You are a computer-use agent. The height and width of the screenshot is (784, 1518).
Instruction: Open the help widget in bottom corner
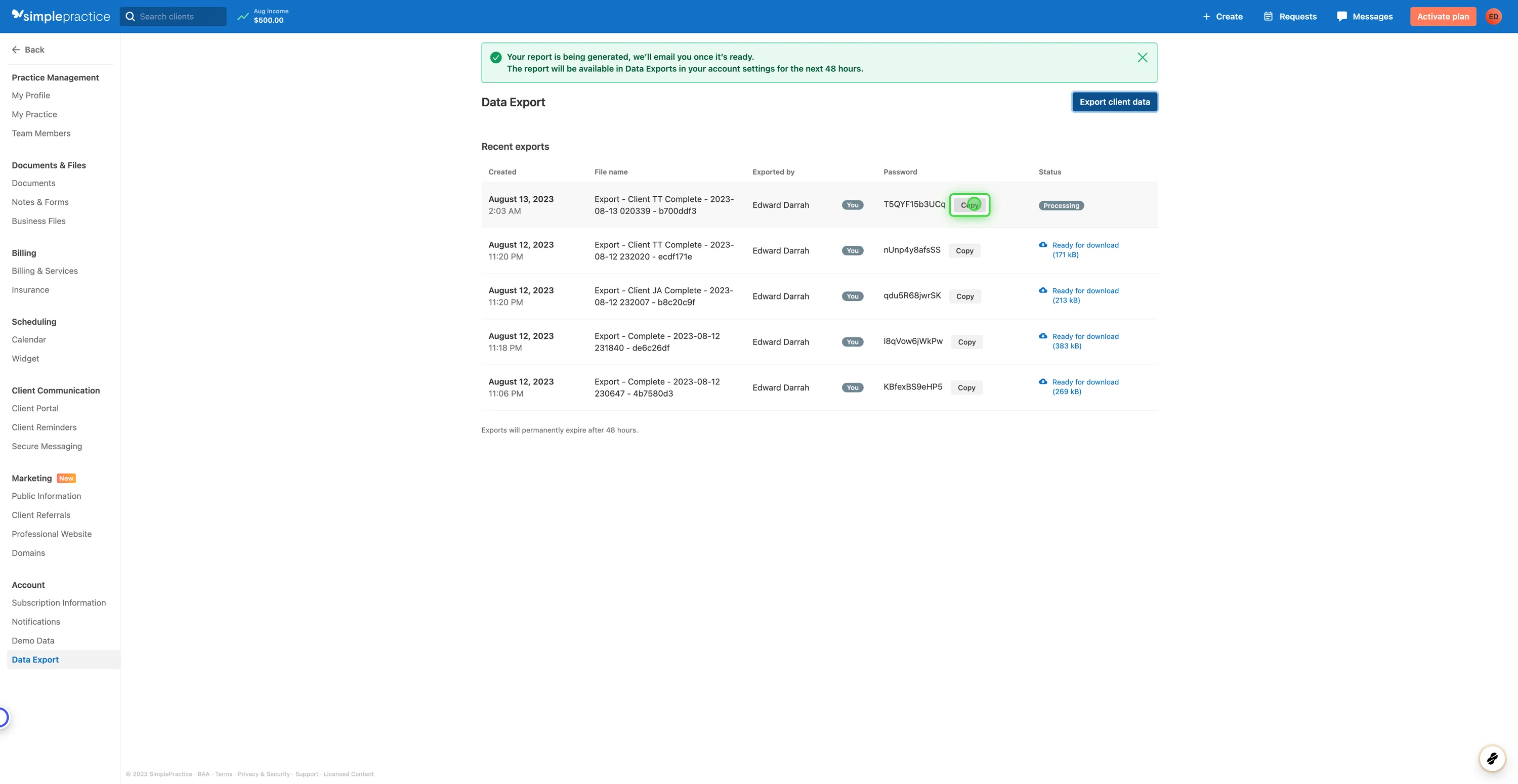pos(1492,758)
